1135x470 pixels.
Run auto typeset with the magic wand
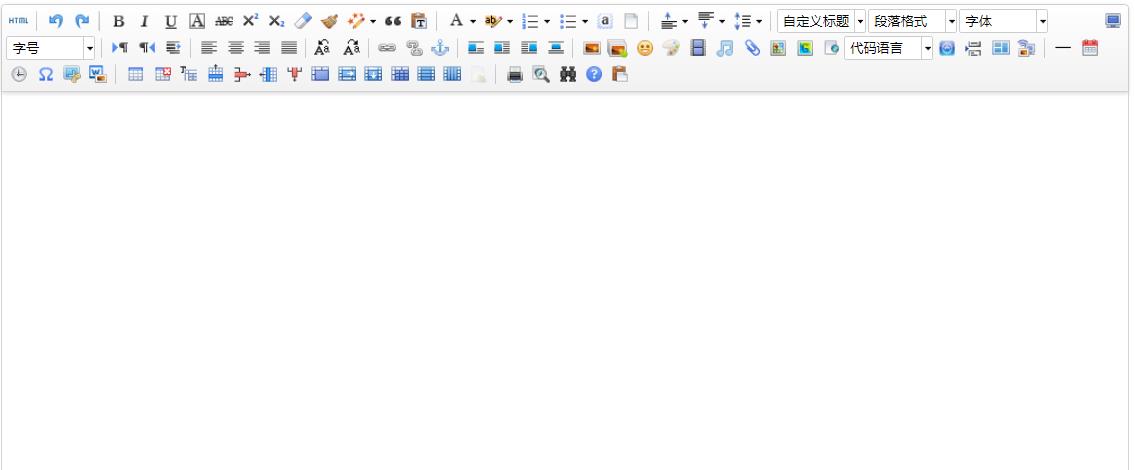[x=356, y=21]
